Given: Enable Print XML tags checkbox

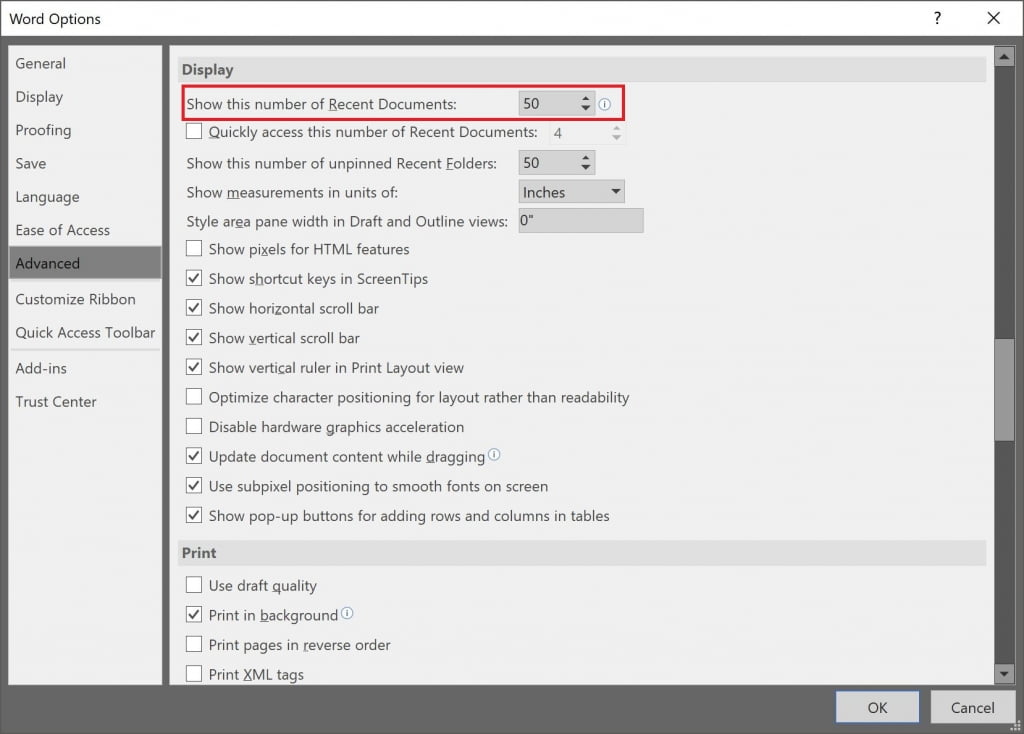Looking at the screenshot, I should pos(194,673).
